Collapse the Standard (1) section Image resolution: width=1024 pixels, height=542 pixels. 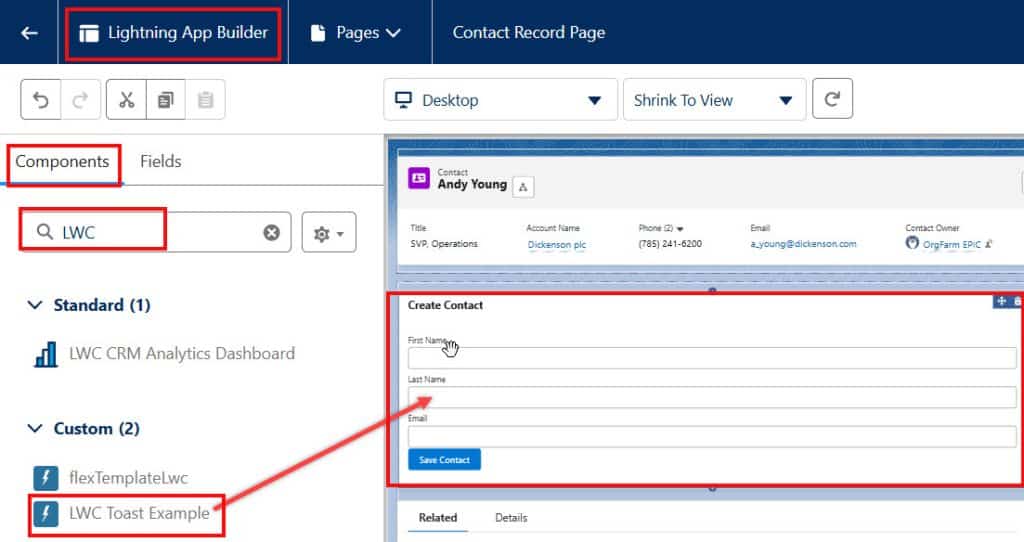[35, 305]
